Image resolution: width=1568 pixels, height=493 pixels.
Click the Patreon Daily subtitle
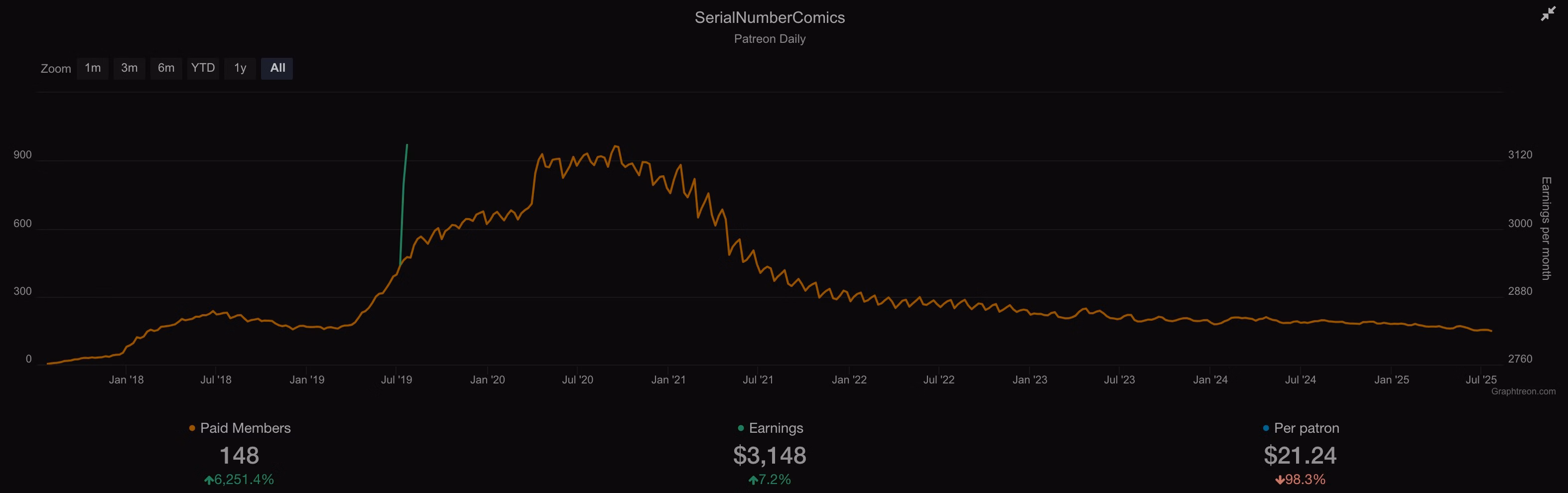coord(770,39)
